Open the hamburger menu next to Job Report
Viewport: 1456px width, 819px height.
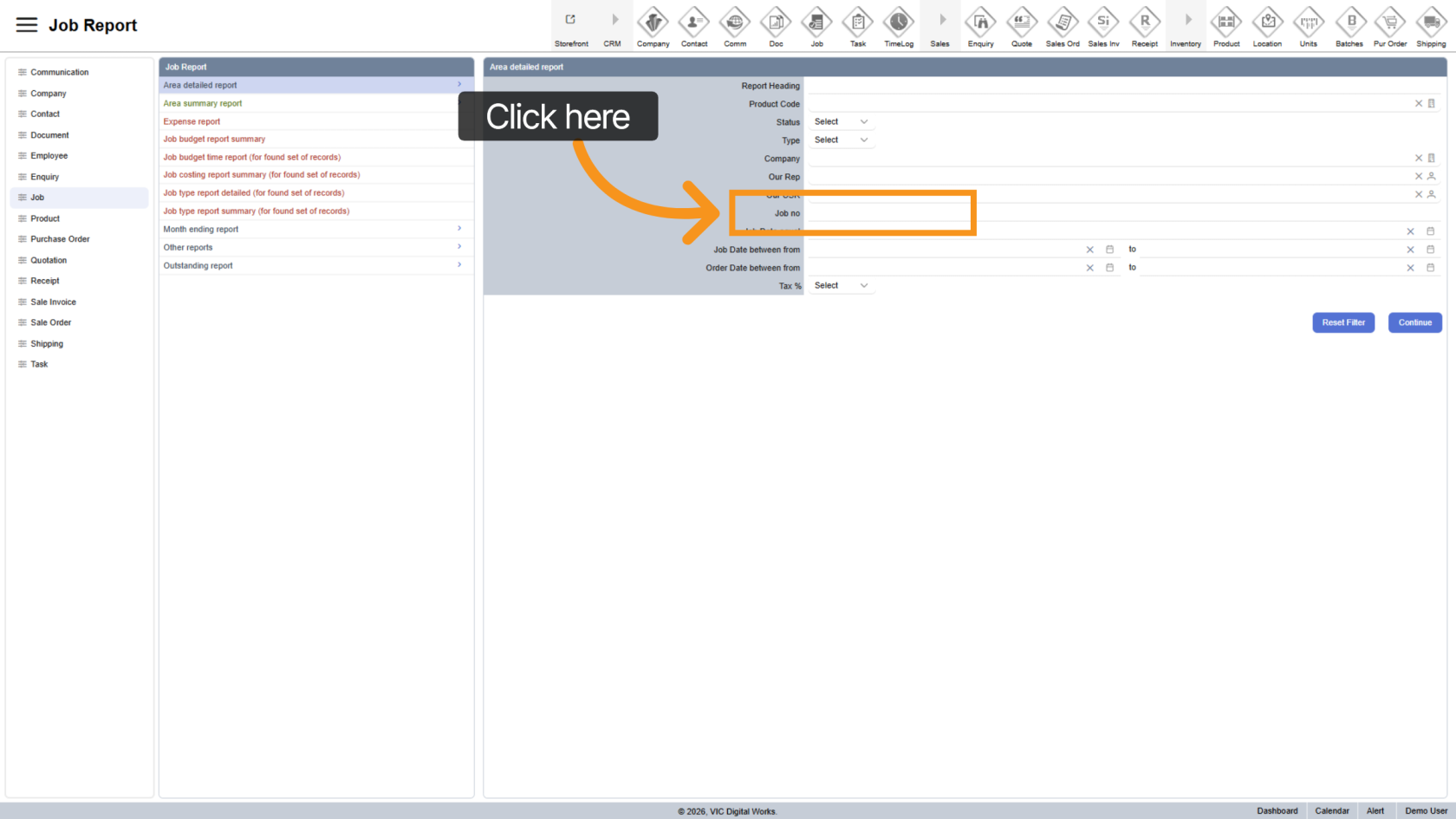(x=27, y=25)
